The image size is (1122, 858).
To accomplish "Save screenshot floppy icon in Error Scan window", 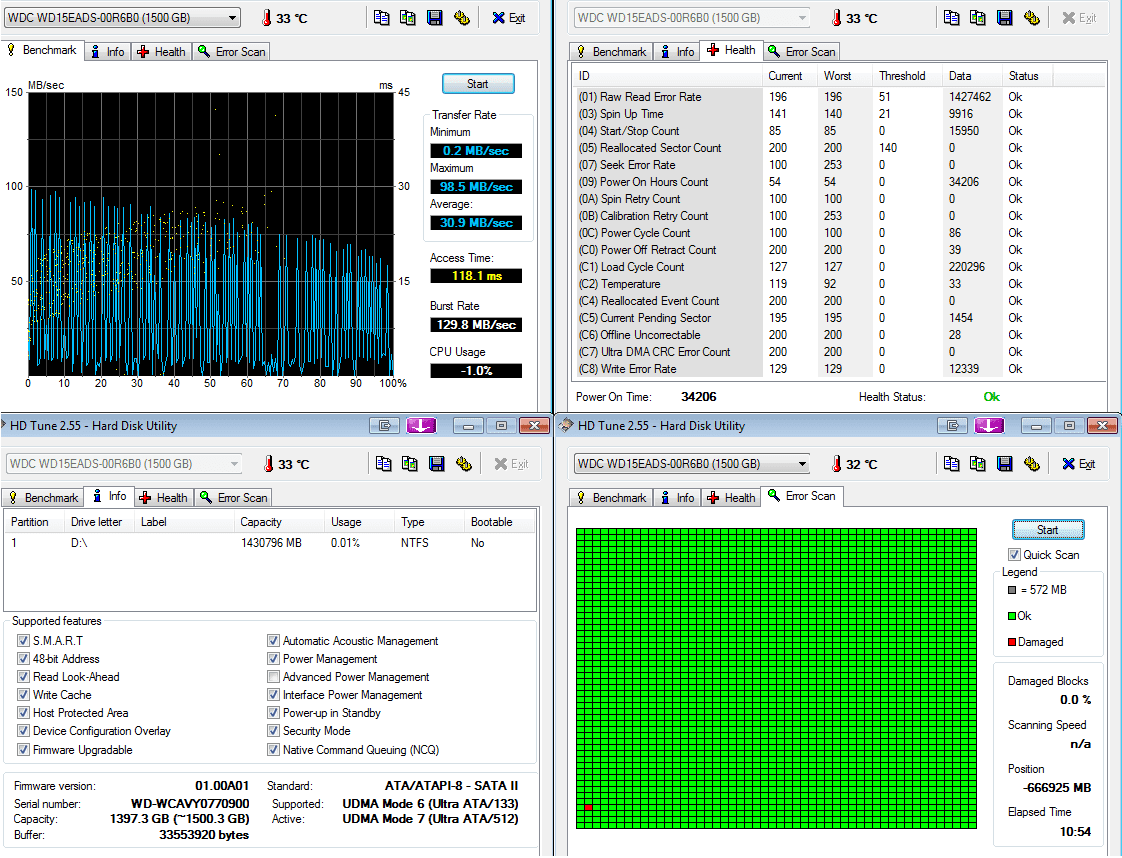I will (x=1005, y=464).
